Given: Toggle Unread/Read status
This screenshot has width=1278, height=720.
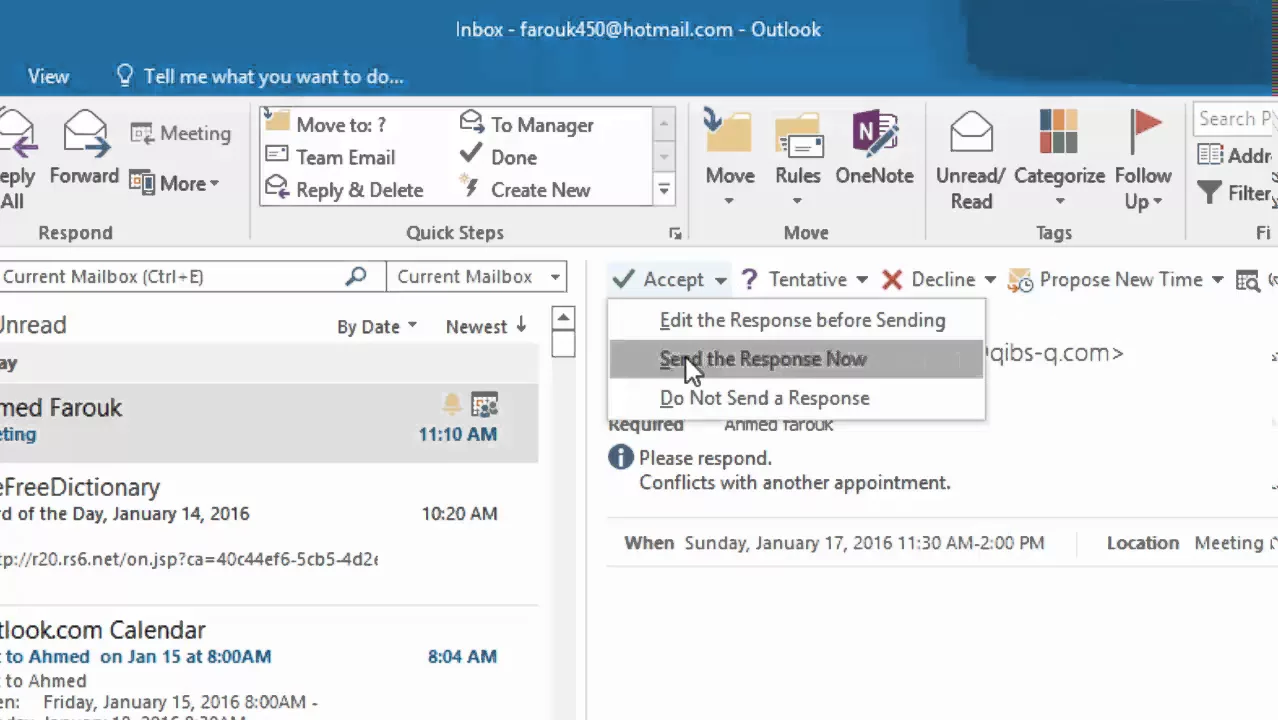Looking at the screenshot, I should (x=970, y=160).
